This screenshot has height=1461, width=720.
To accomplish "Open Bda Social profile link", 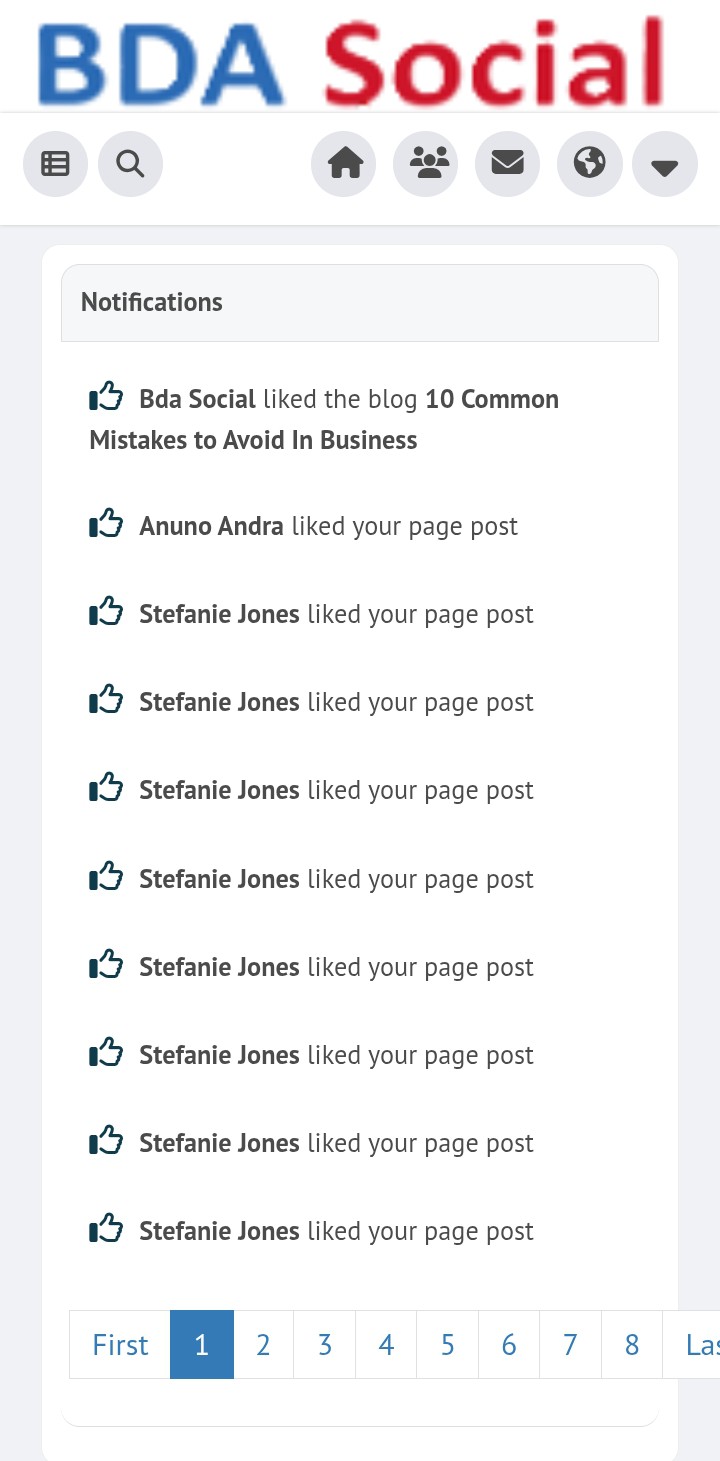I will coord(198,399).
